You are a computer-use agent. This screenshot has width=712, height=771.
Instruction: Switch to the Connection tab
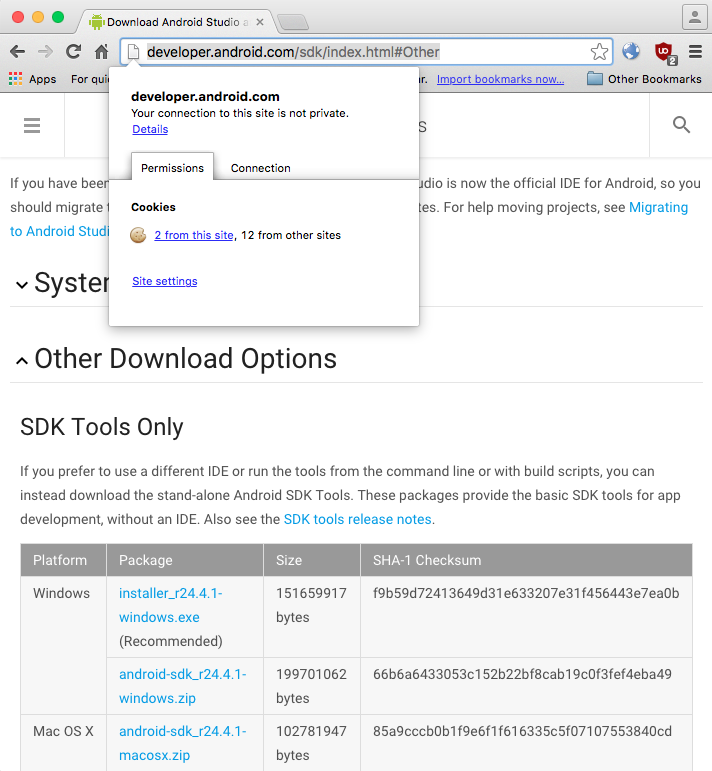(x=261, y=168)
